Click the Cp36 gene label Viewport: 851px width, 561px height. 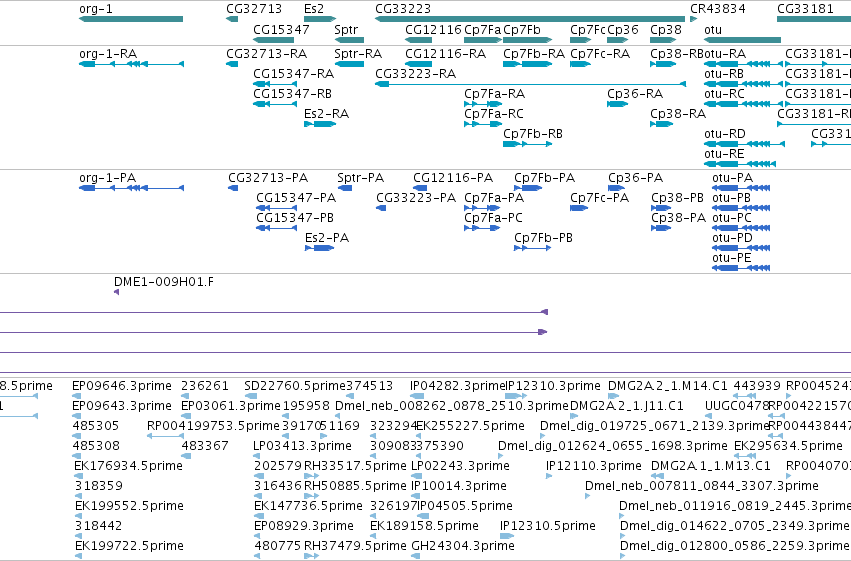pyautogui.click(x=623, y=29)
